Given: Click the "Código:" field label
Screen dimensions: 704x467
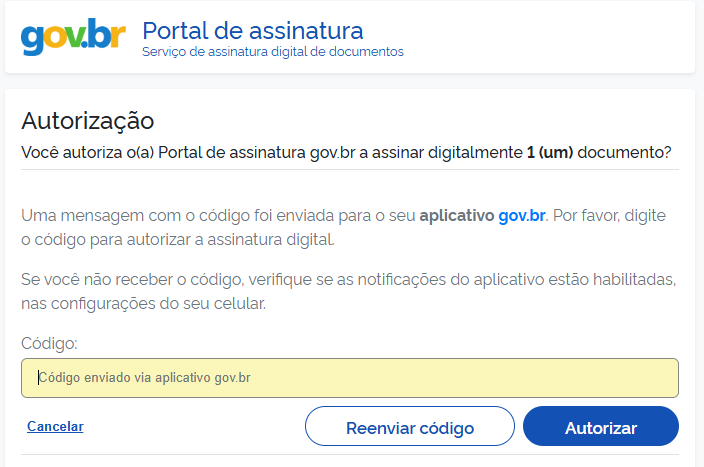Looking at the screenshot, I should click(49, 344).
